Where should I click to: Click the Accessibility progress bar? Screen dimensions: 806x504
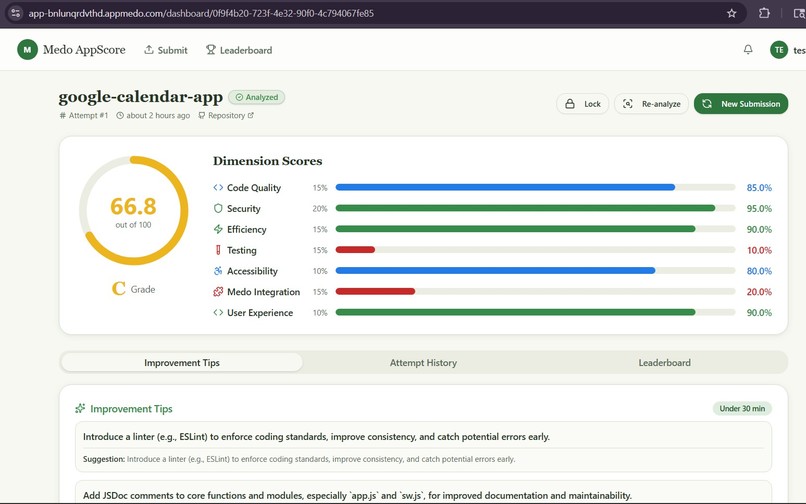[x=535, y=271]
